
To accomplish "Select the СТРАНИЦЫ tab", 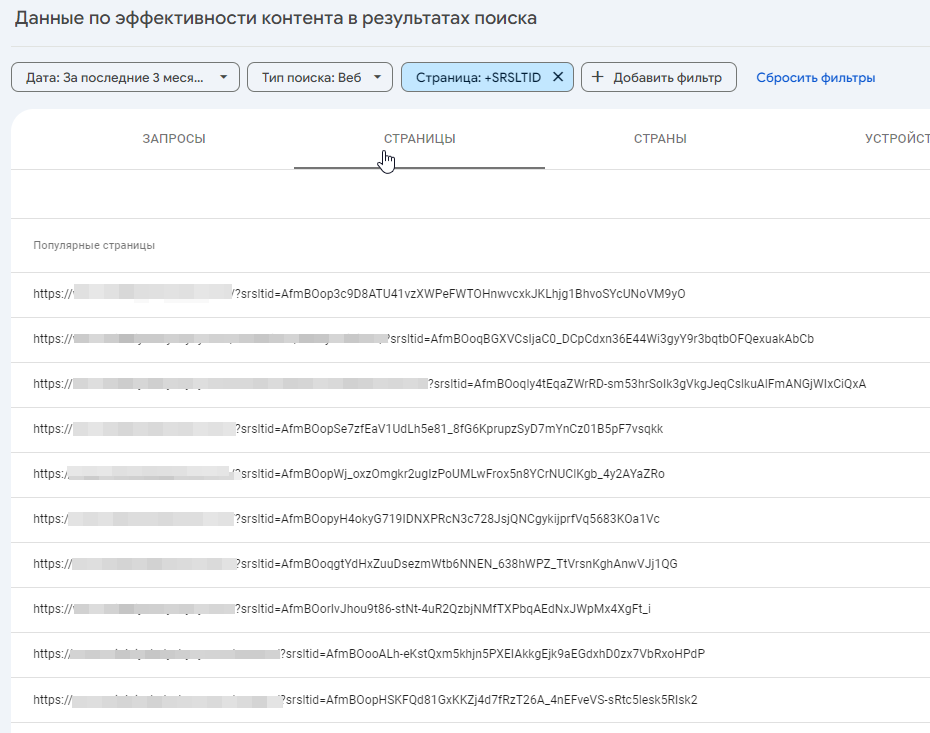I will click(419, 139).
